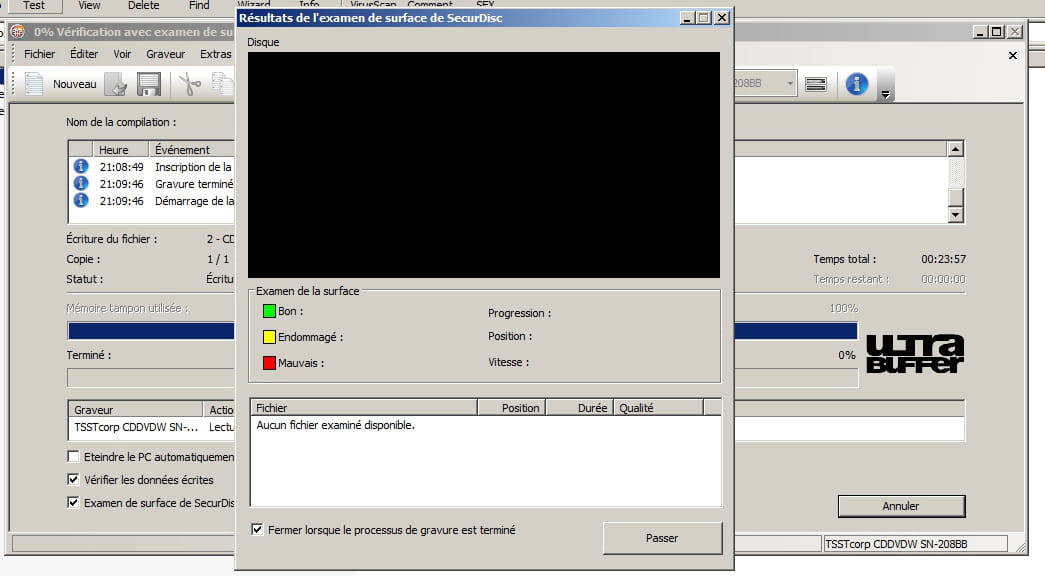Open the Éditer menu
Screen dimensions: 1045x576
coord(84,54)
